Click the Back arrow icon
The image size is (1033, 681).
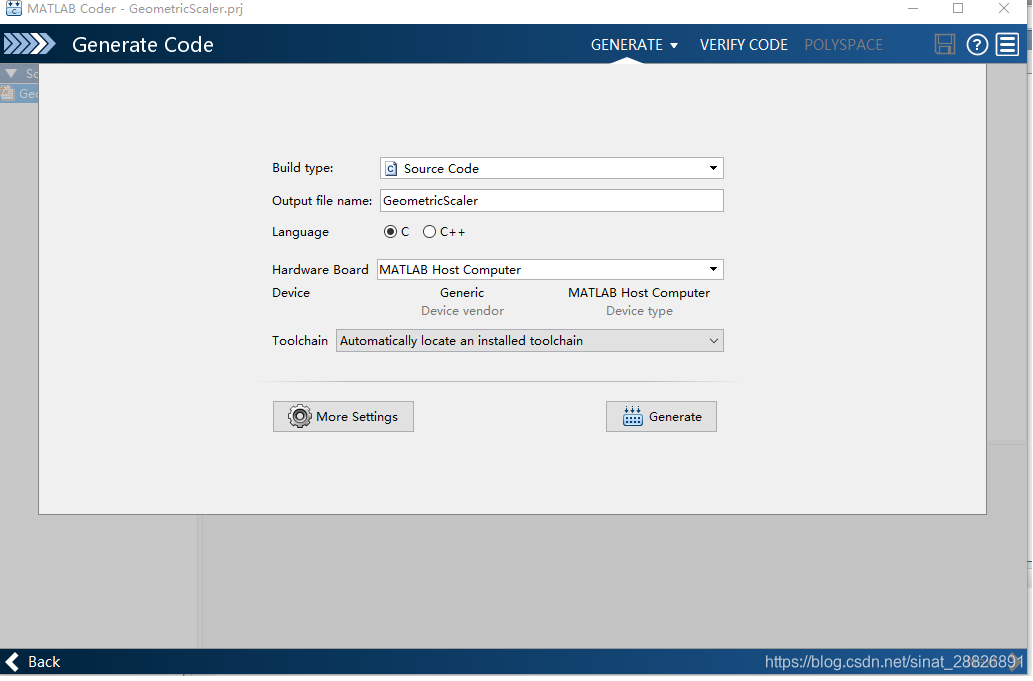[x=12, y=662]
